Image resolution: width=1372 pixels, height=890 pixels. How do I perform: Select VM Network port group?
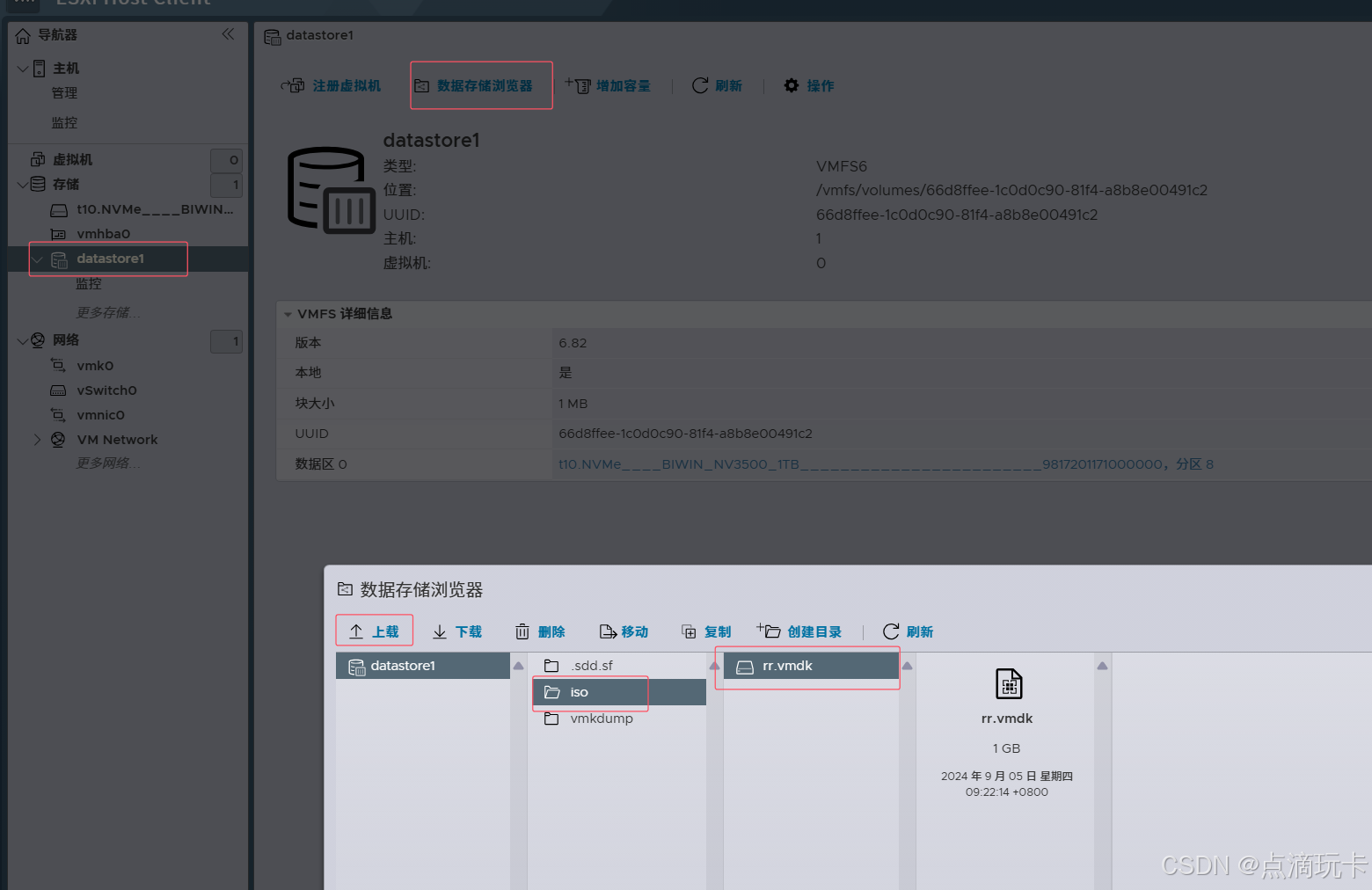[117, 440]
